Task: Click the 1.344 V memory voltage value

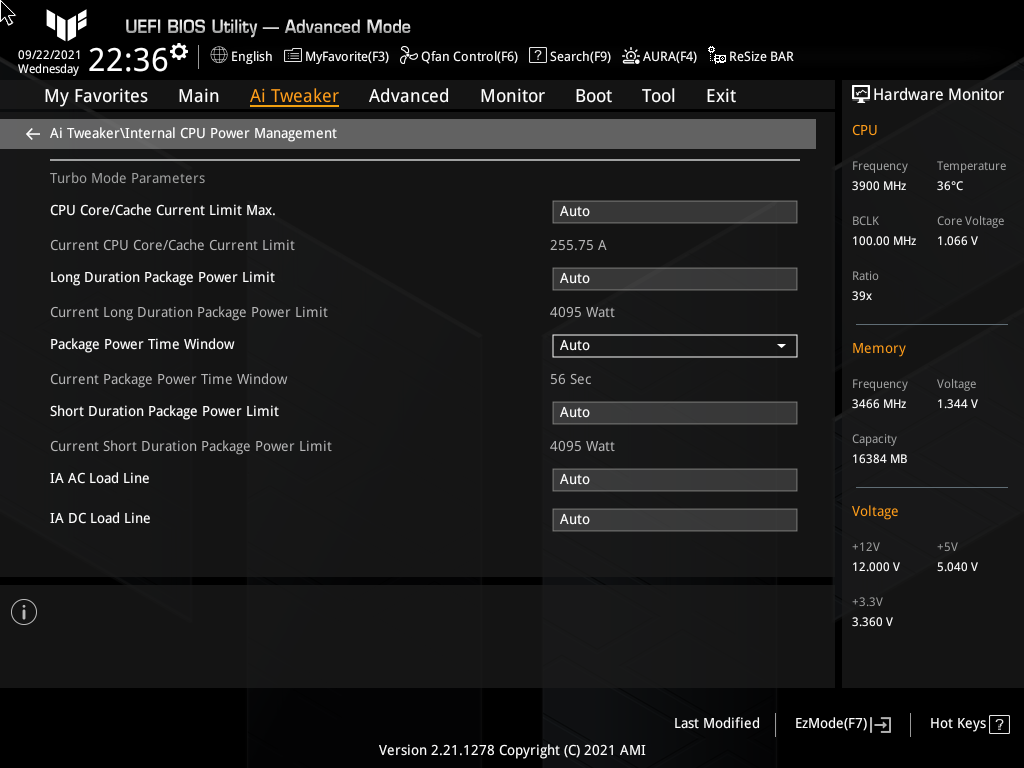Action: 957,404
